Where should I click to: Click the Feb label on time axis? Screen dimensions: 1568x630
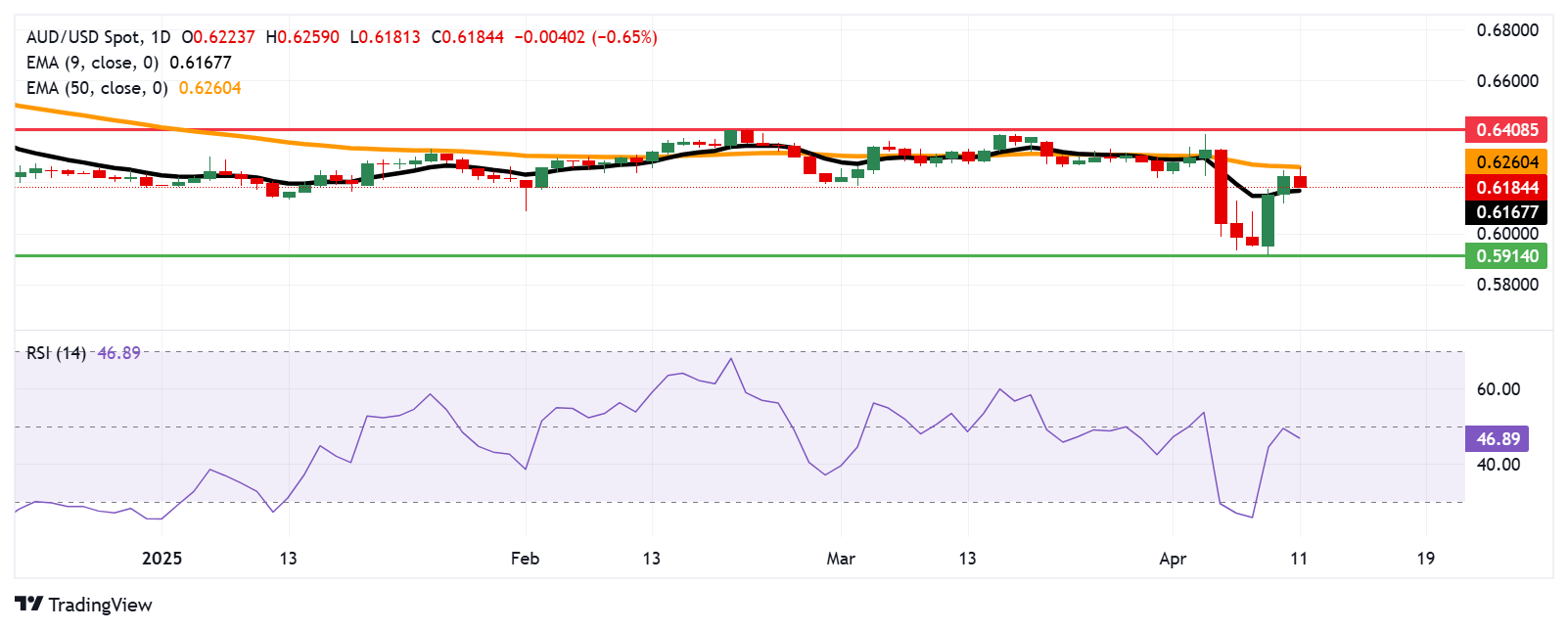(x=526, y=559)
